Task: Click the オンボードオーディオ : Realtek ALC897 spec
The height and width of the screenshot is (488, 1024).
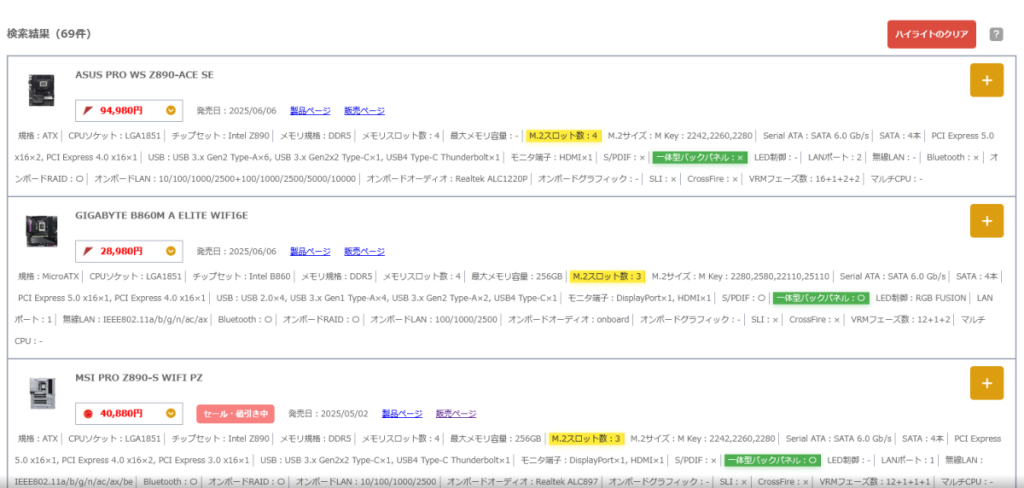Action: point(522,481)
